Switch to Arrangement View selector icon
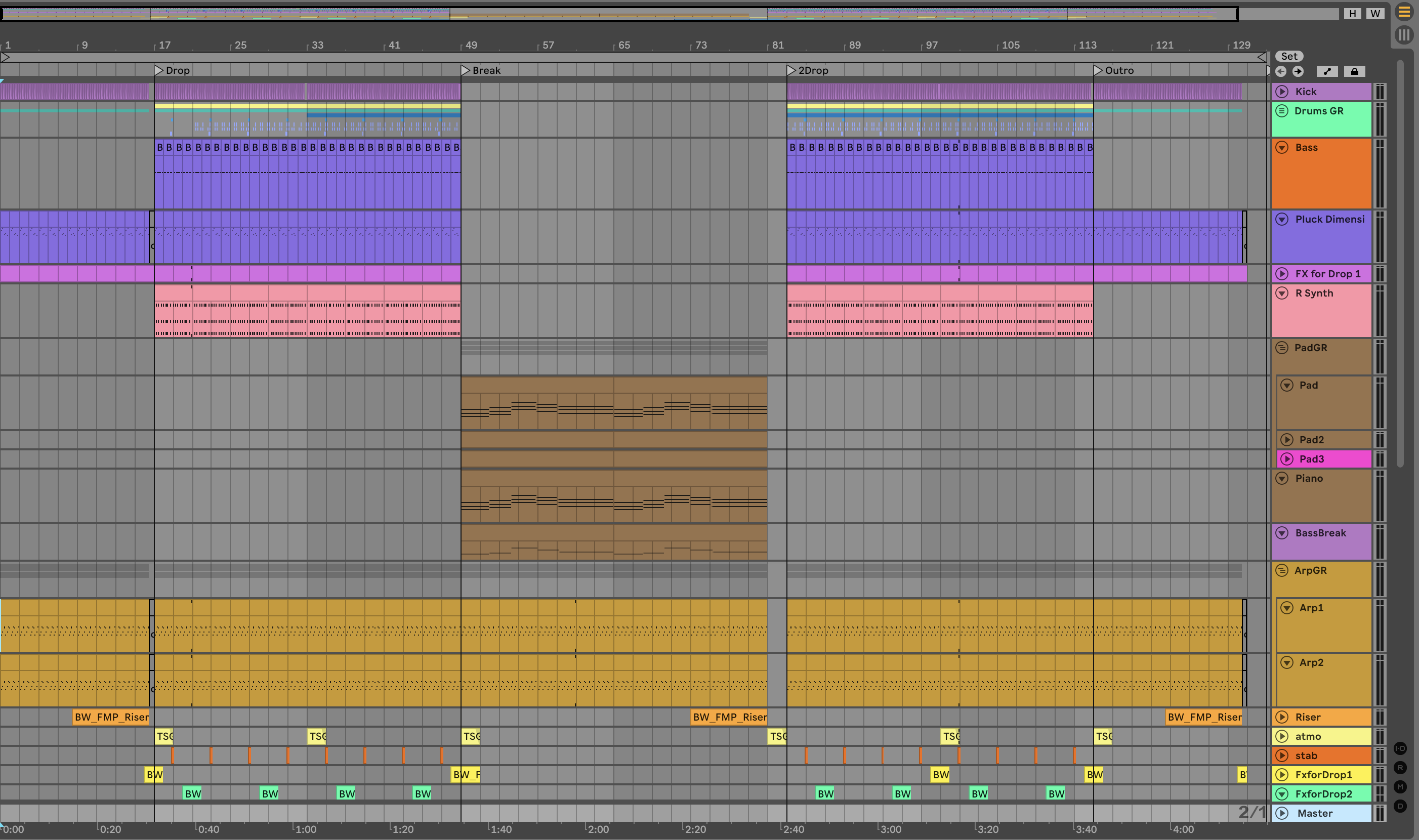This screenshot has height=840, width=1419. 1404,12
